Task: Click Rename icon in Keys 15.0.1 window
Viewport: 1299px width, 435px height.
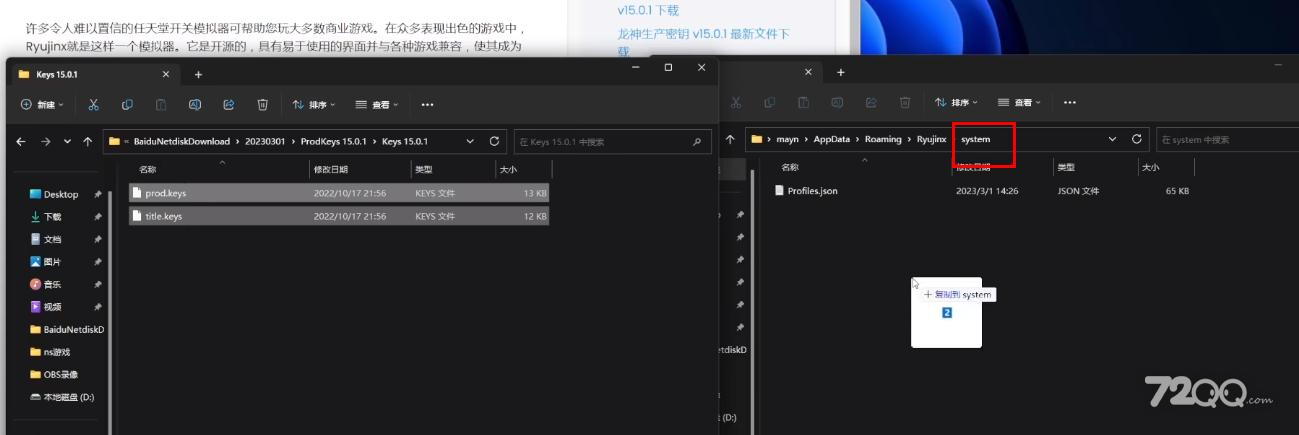Action: 195,104
